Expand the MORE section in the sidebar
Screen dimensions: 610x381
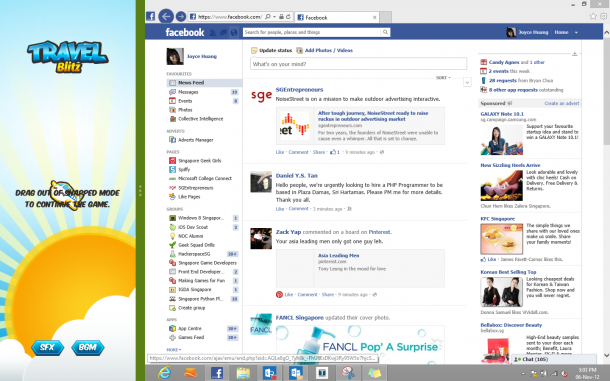174,349
